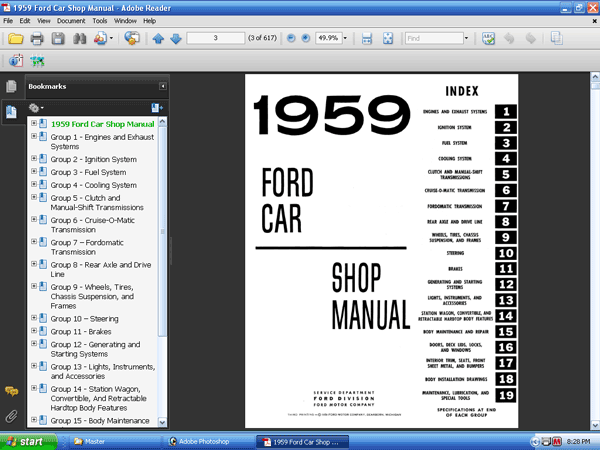Screen dimensions: 600x450
Task: Click the copy pages icon in toolbar
Action: click(x=556, y=38)
